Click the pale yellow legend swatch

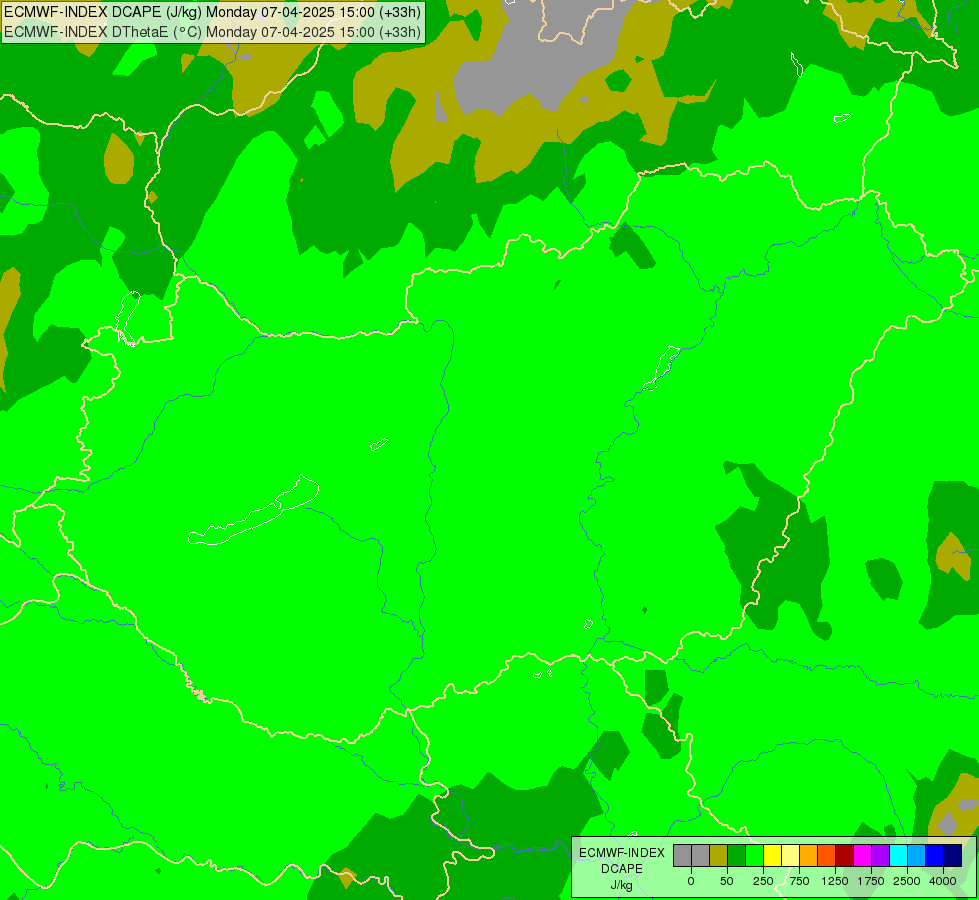(x=790, y=855)
